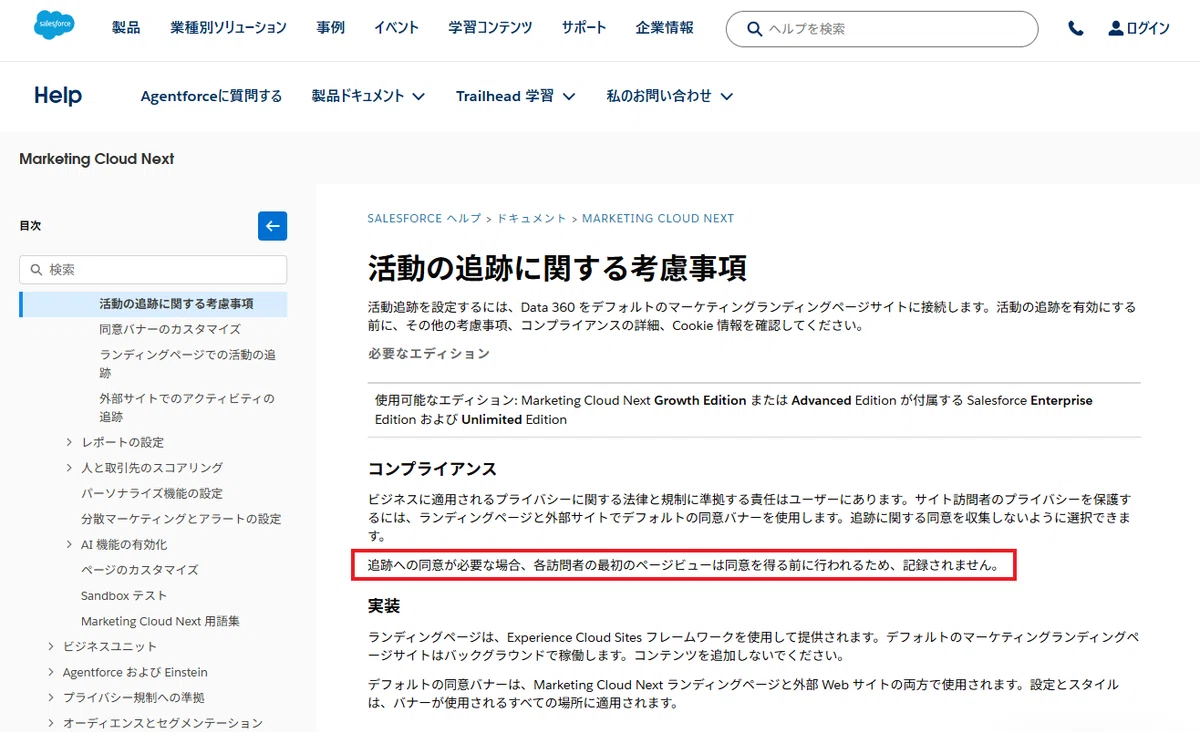Image resolution: width=1200 pixels, height=732 pixels.
Task: Expand the 人と取引先のスコアリング chevron
Action: coord(69,468)
